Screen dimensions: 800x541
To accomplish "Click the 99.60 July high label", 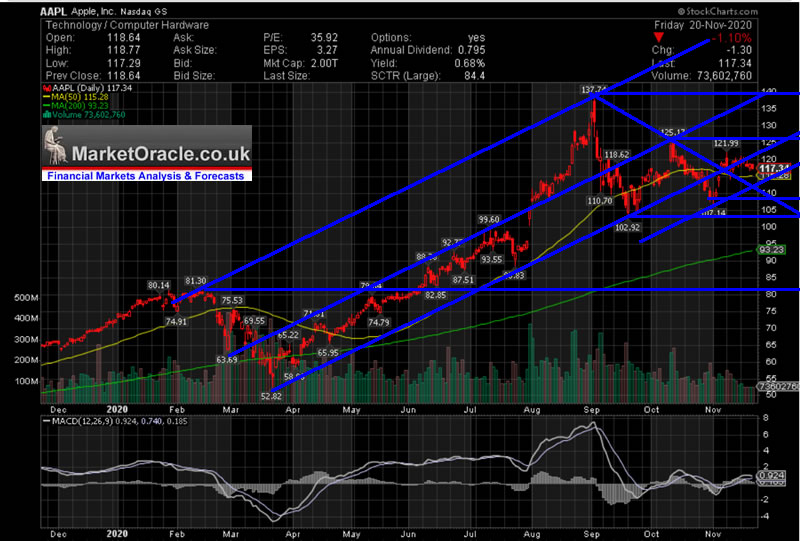I will (489, 219).
